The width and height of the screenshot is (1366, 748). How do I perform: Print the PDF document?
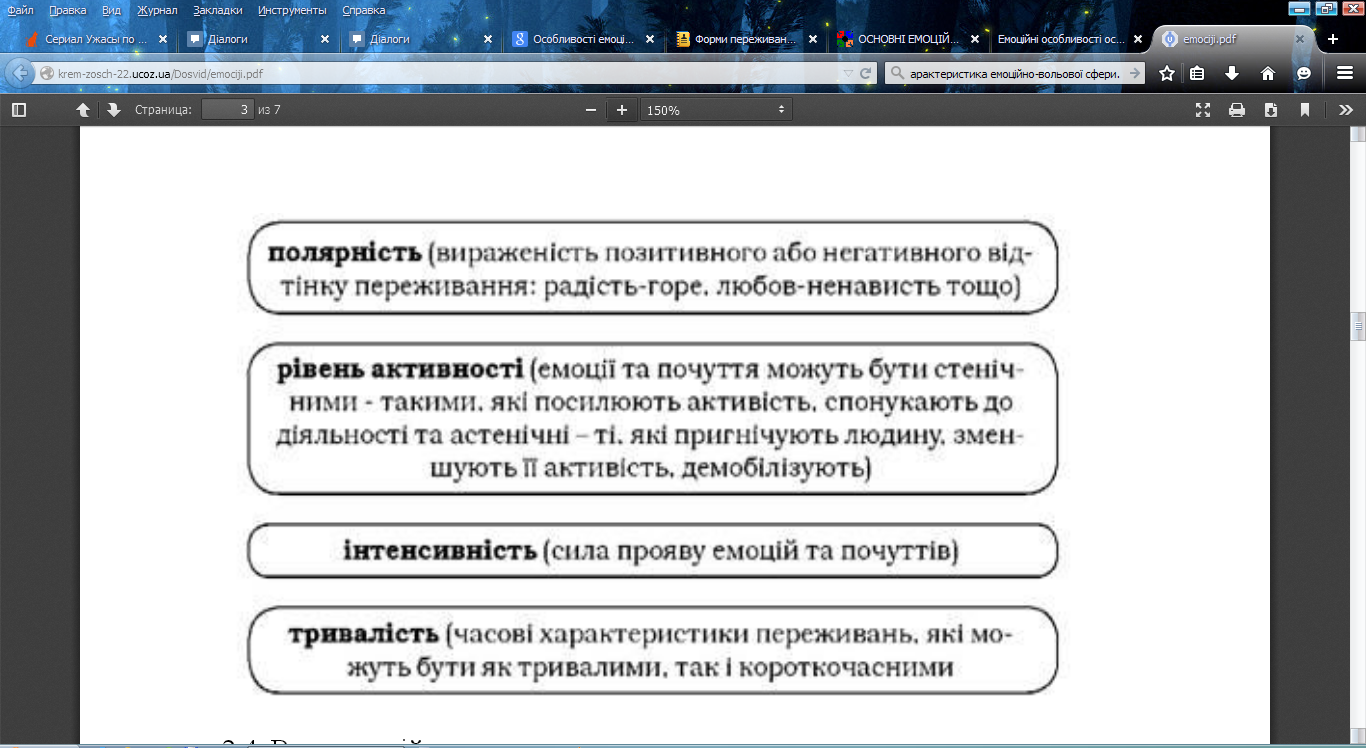click(x=1237, y=110)
